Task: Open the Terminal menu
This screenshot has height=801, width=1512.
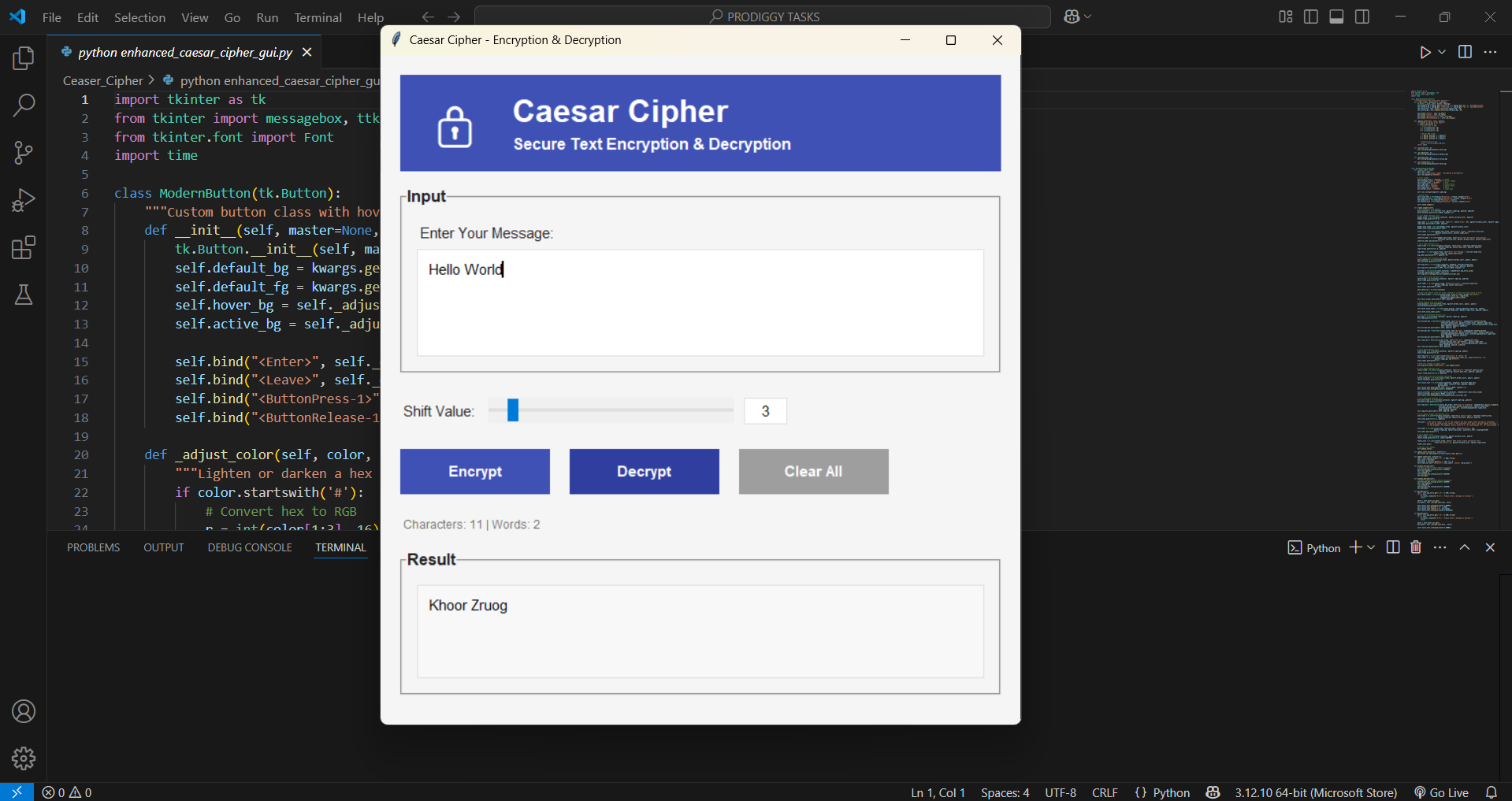Action: click(x=318, y=17)
